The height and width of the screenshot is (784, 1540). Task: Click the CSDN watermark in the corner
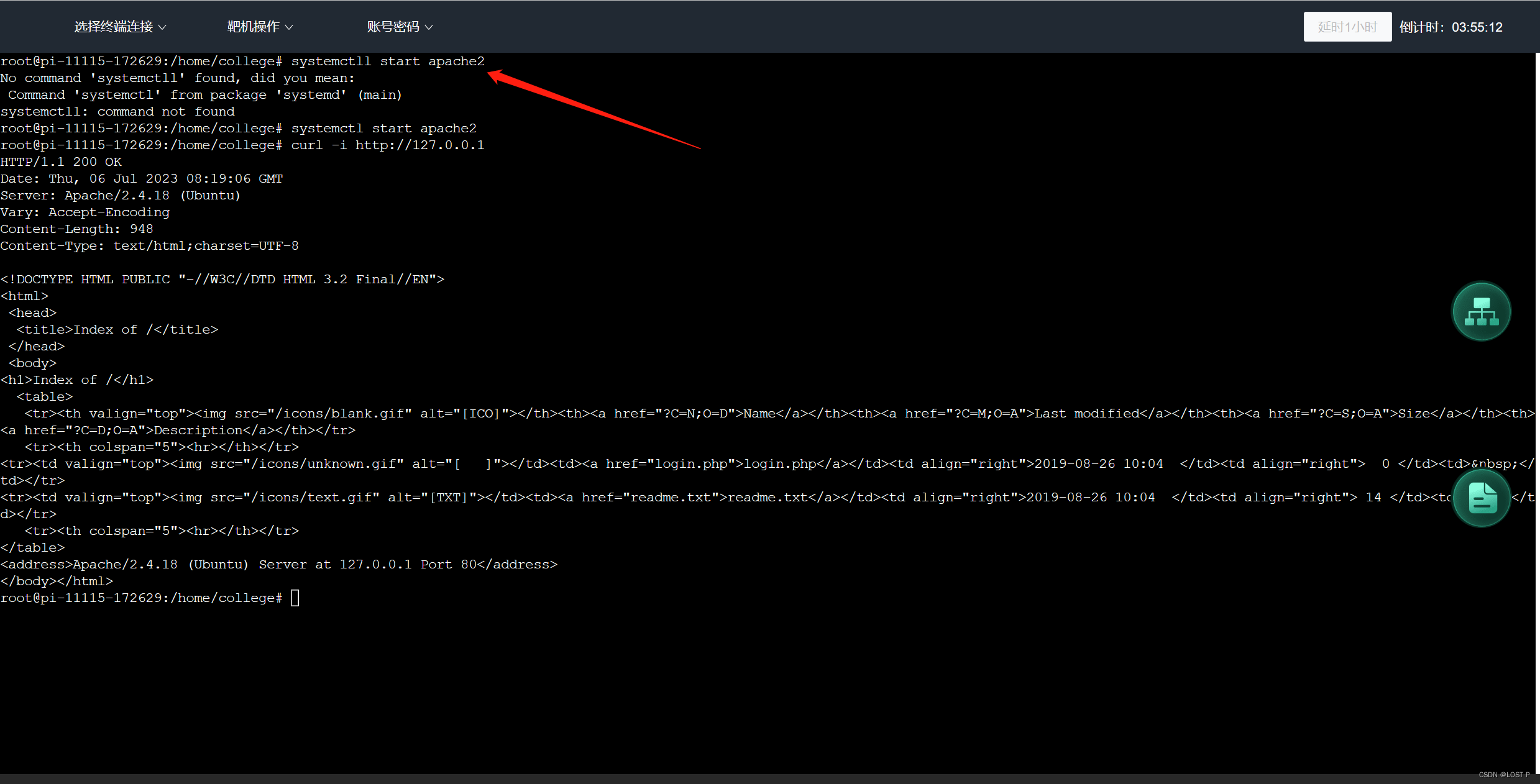1503,775
